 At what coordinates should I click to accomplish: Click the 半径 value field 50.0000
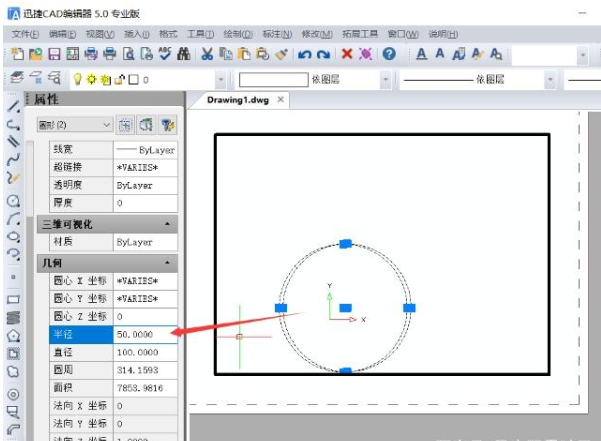pyautogui.click(x=145, y=334)
